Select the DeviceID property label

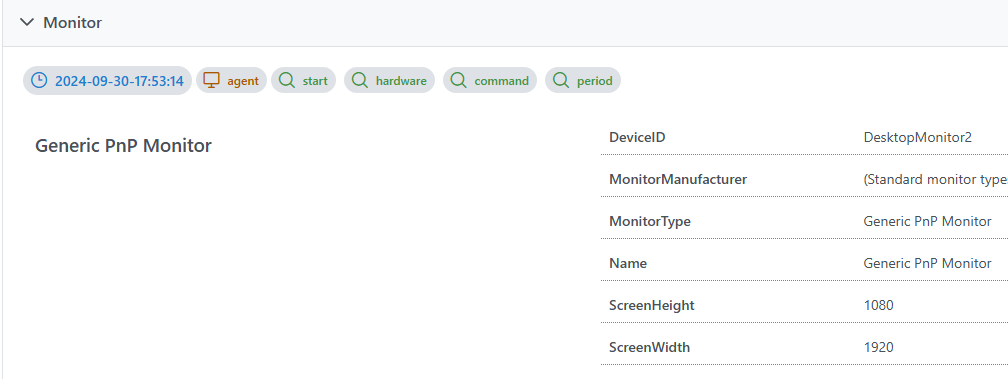[637, 137]
